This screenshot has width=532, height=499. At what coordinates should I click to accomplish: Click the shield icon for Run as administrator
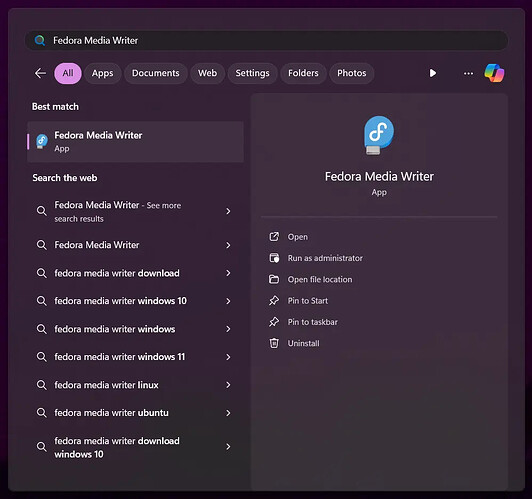click(274, 258)
